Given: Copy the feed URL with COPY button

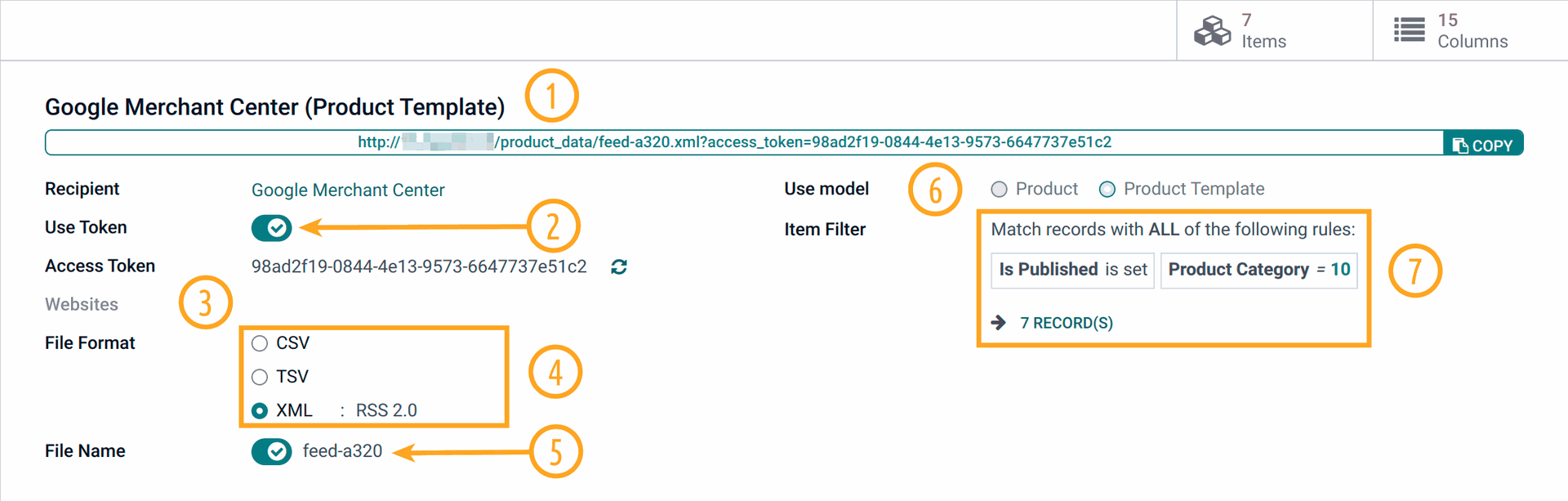Looking at the screenshot, I should 1482,143.
